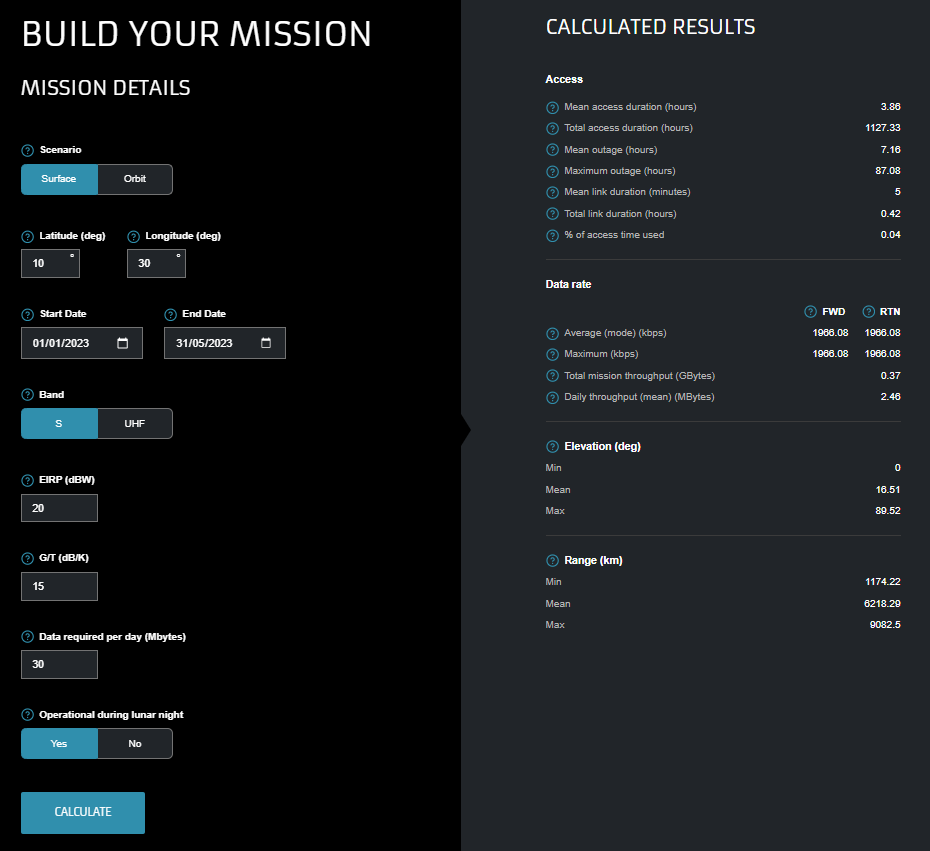930x851 pixels.
Task: Set lunar night operation to No
Action: tap(135, 744)
